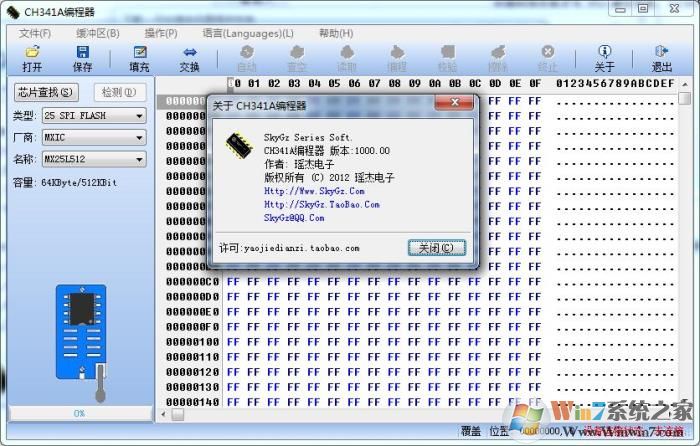Program the chip with the 编程 icon
Image resolution: width=700 pixels, height=446 pixels.
[x=397, y=58]
